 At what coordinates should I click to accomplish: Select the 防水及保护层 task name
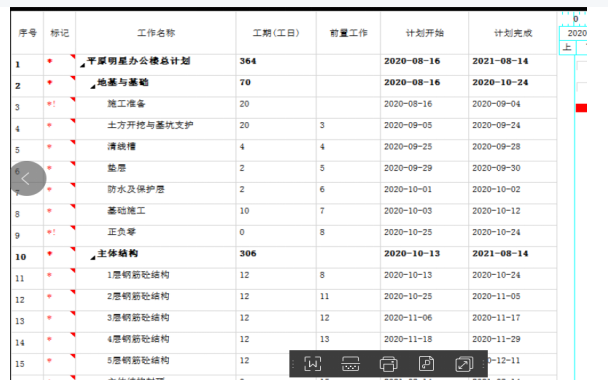pyautogui.click(x=136, y=189)
